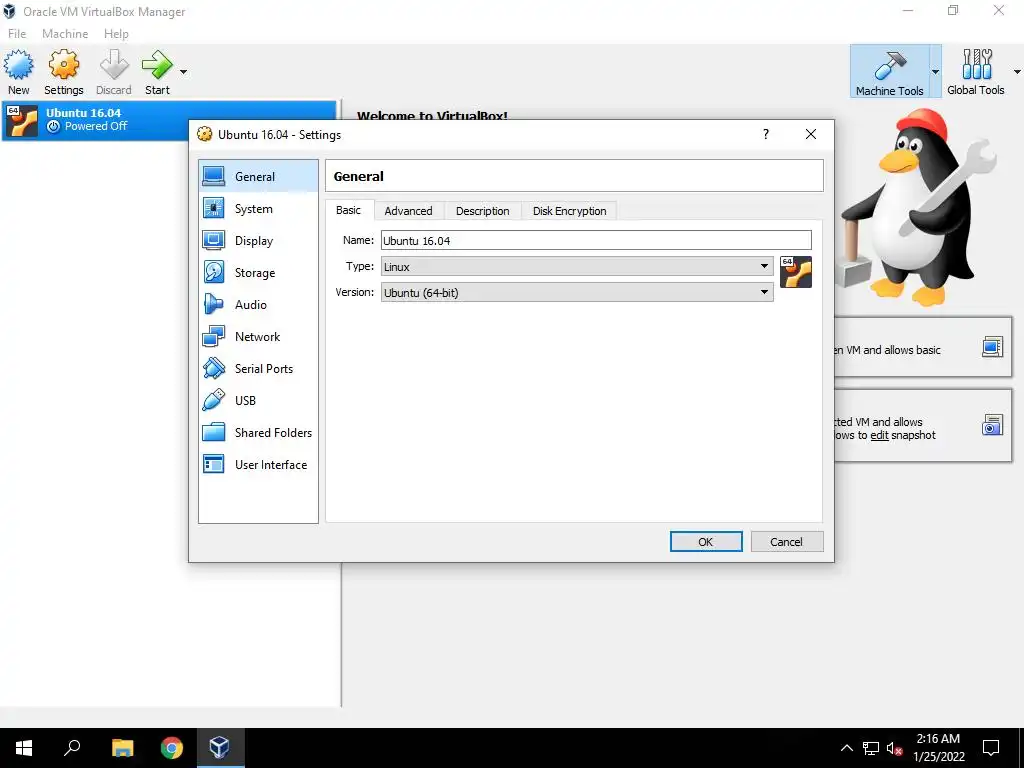This screenshot has width=1024, height=768.
Task: Click the Name input field
Action: point(596,240)
